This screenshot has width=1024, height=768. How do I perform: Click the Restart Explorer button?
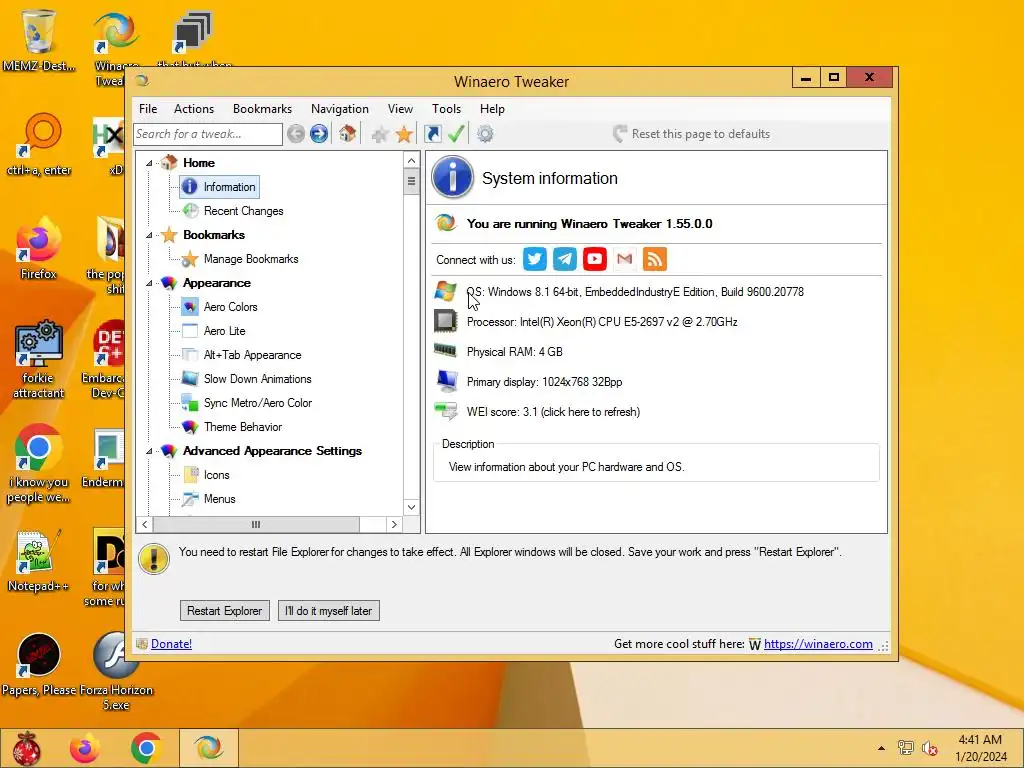tap(225, 611)
